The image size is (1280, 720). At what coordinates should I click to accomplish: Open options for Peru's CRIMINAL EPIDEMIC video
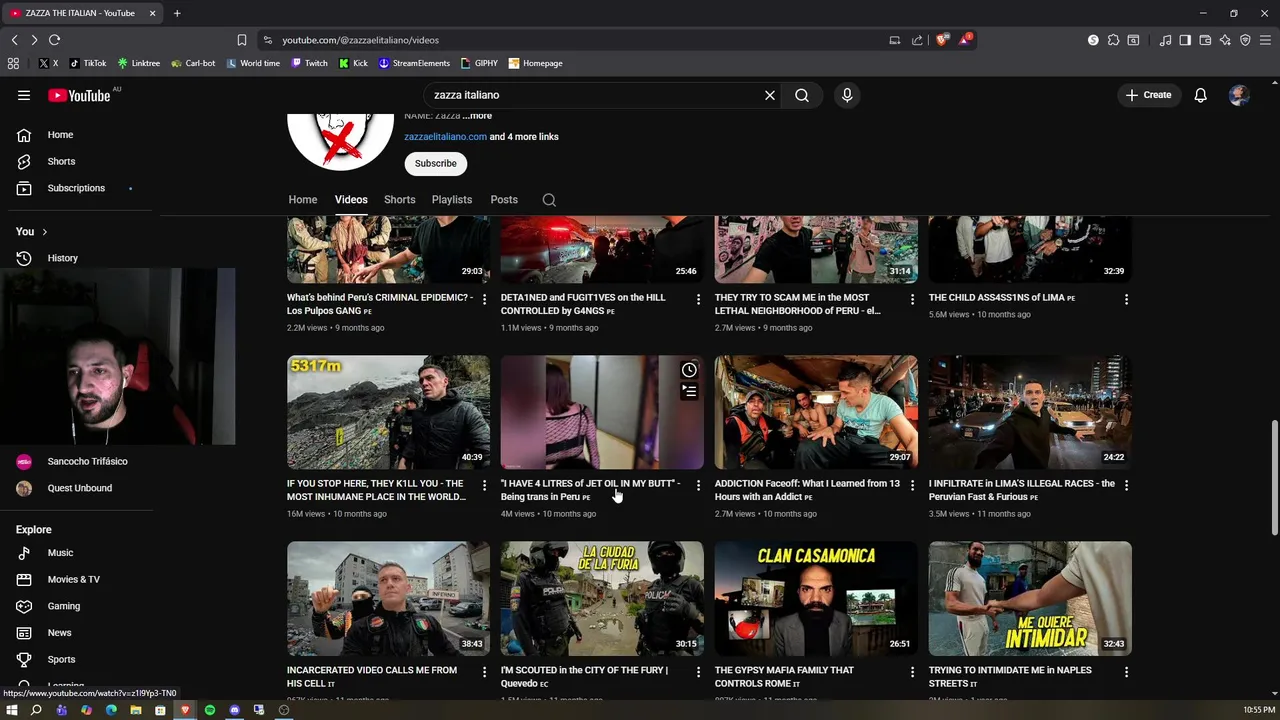tap(484, 299)
